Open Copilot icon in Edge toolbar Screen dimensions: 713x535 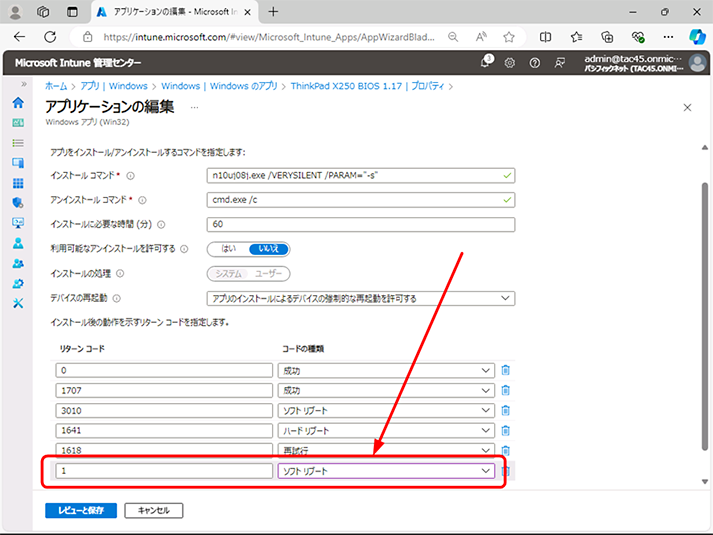pyautogui.click(x=697, y=37)
